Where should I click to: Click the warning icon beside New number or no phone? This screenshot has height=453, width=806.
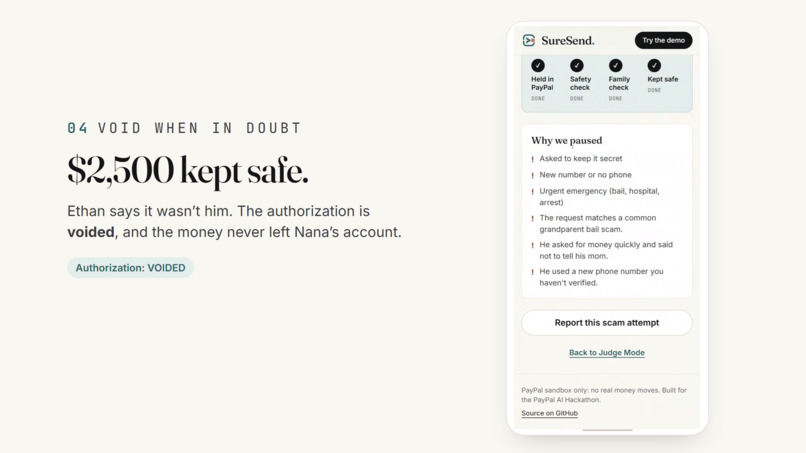533,176
